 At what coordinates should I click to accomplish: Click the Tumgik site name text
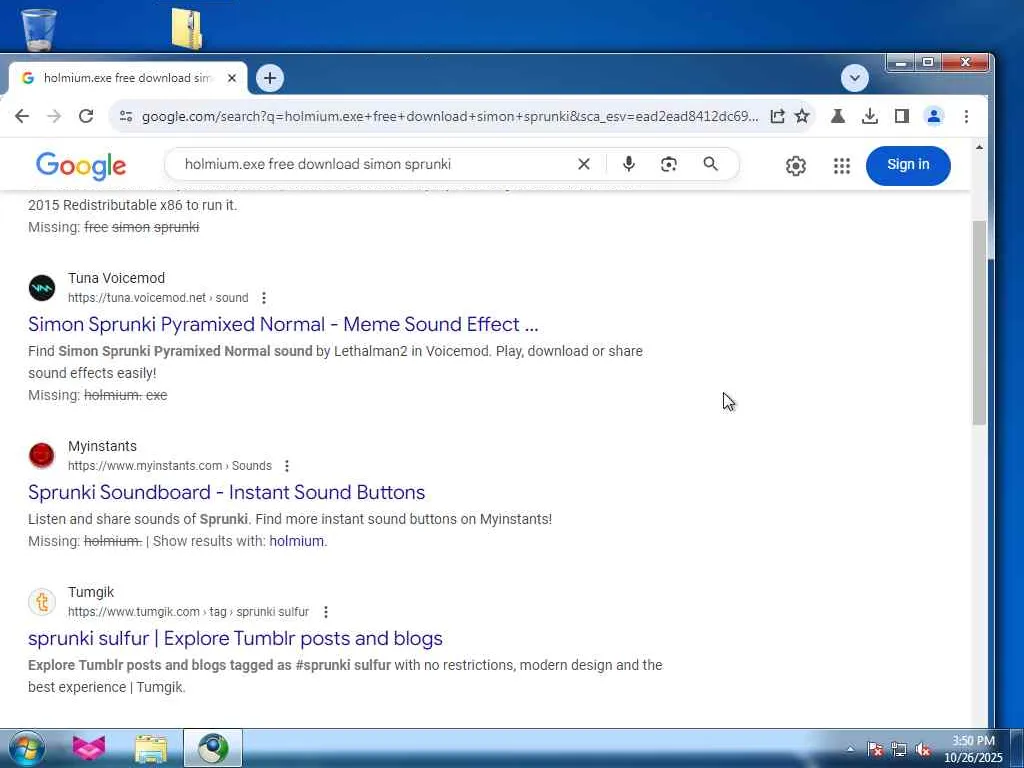point(91,592)
